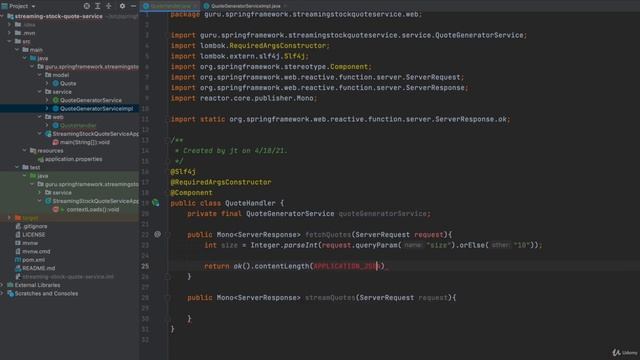
Task: Click Spring Boot icon of main StreamingStockQuoteServiceApp
Action: pyautogui.click(x=48, y=134)
